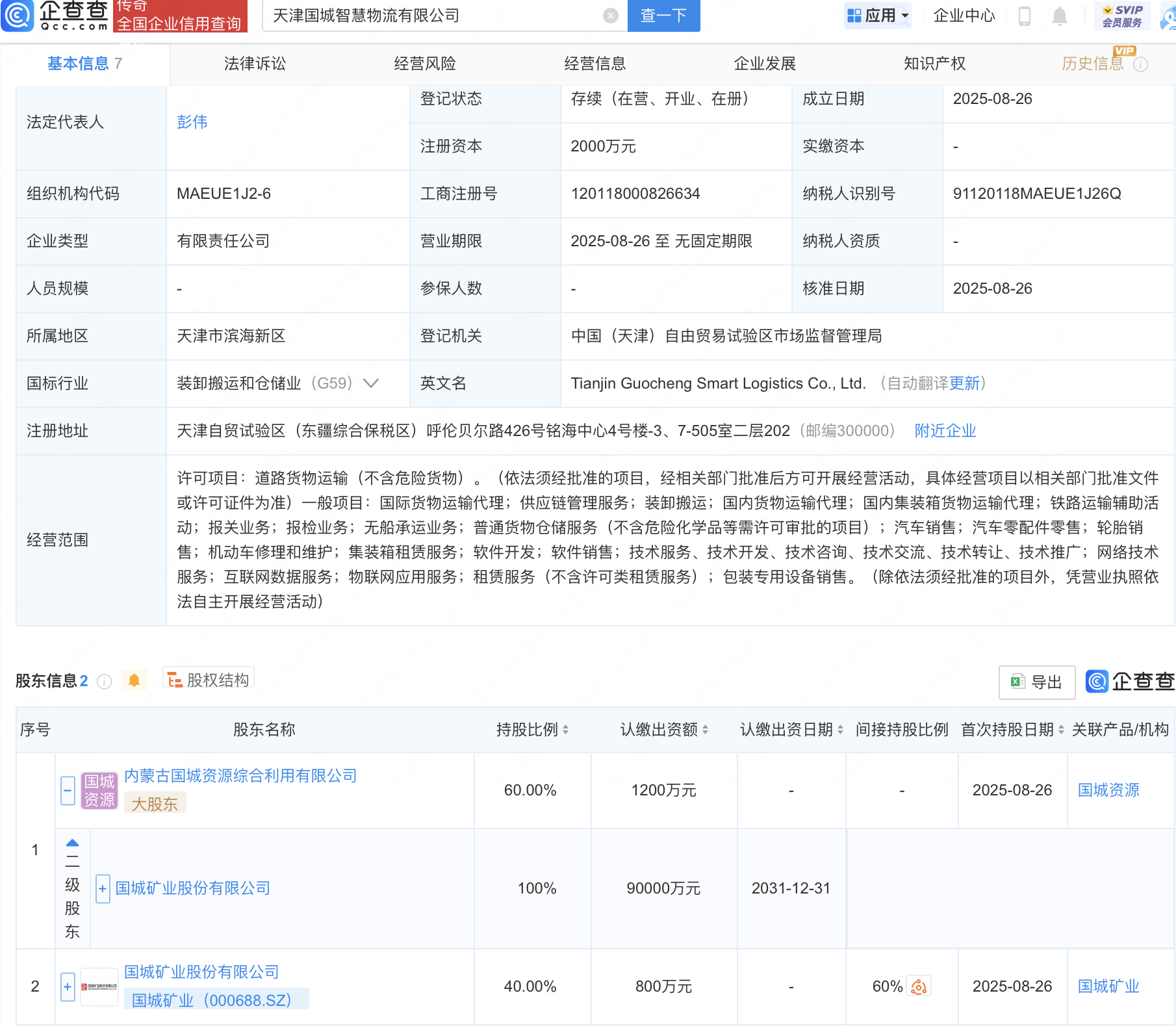Open legal representative 彭伟 link
The image size is (1176, 1028).
coord(192,122)
